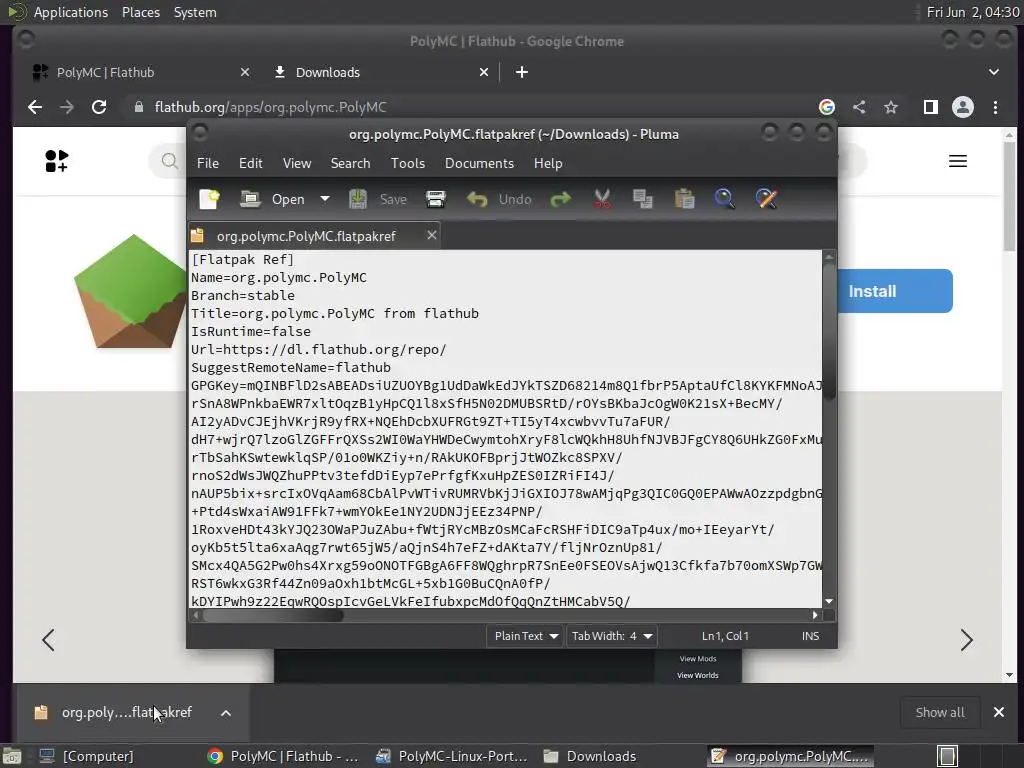
Task: Click the Pluma vertical scrollbar handle
Action: 829,330
